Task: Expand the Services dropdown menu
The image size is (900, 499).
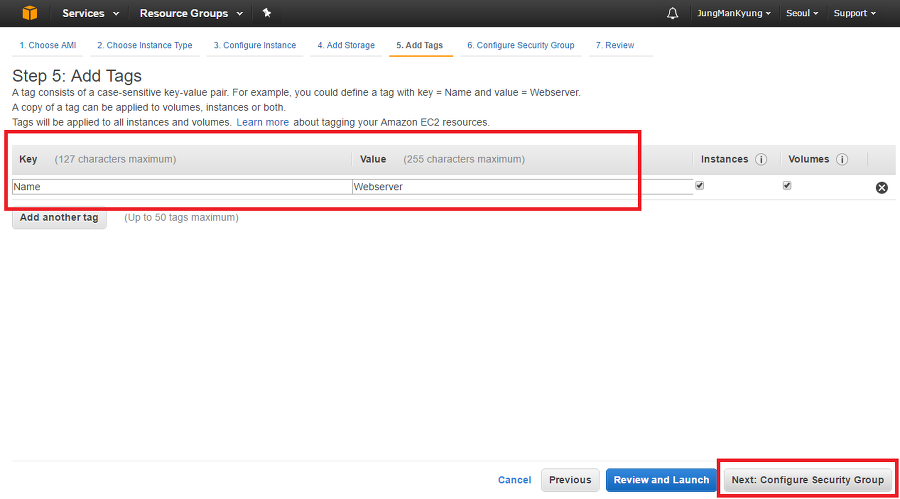Action: click(x=90, y=13)
